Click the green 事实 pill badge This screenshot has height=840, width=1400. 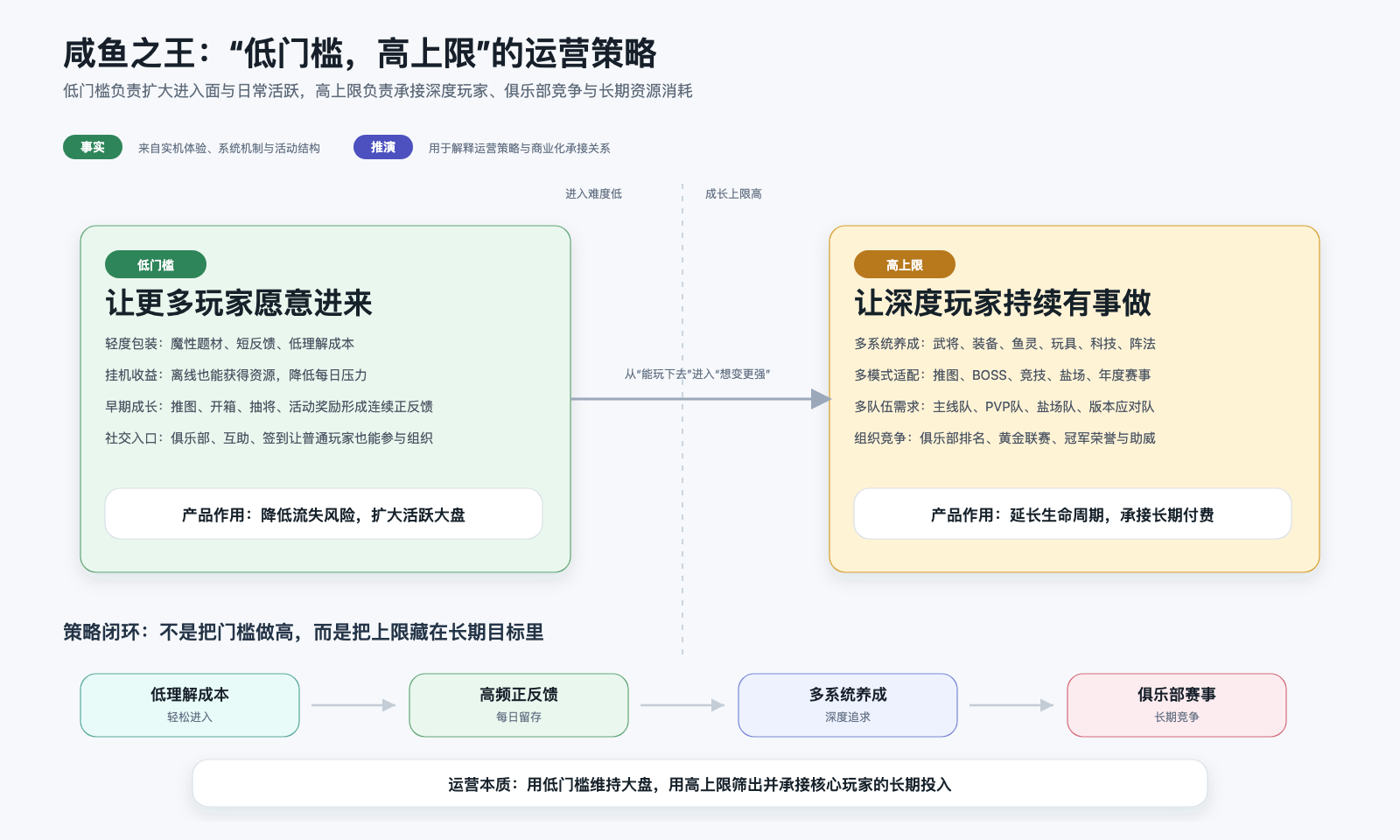[x=93, y=147]
